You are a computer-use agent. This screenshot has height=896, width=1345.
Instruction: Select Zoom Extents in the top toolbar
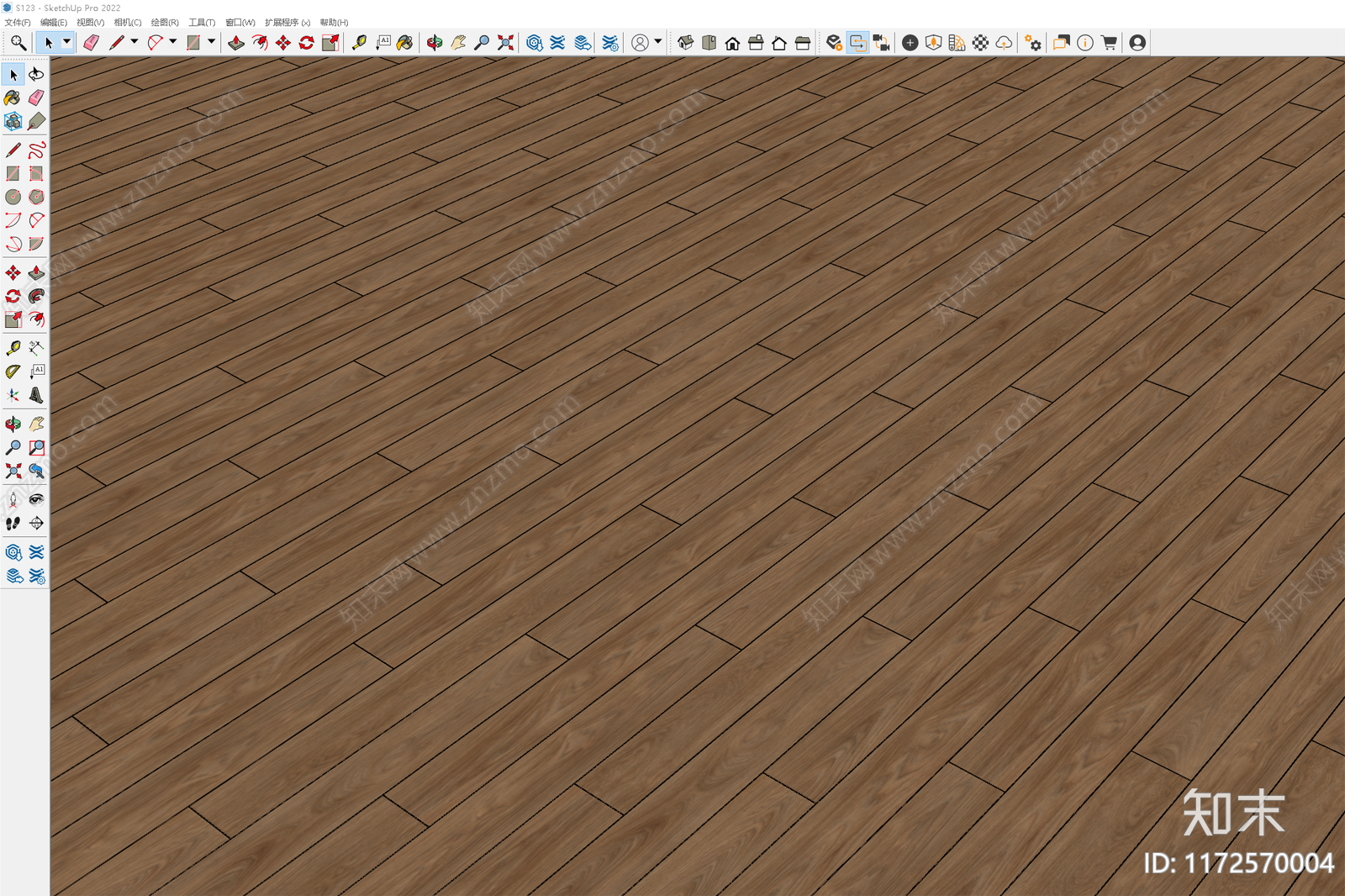[x=505, y=43]
